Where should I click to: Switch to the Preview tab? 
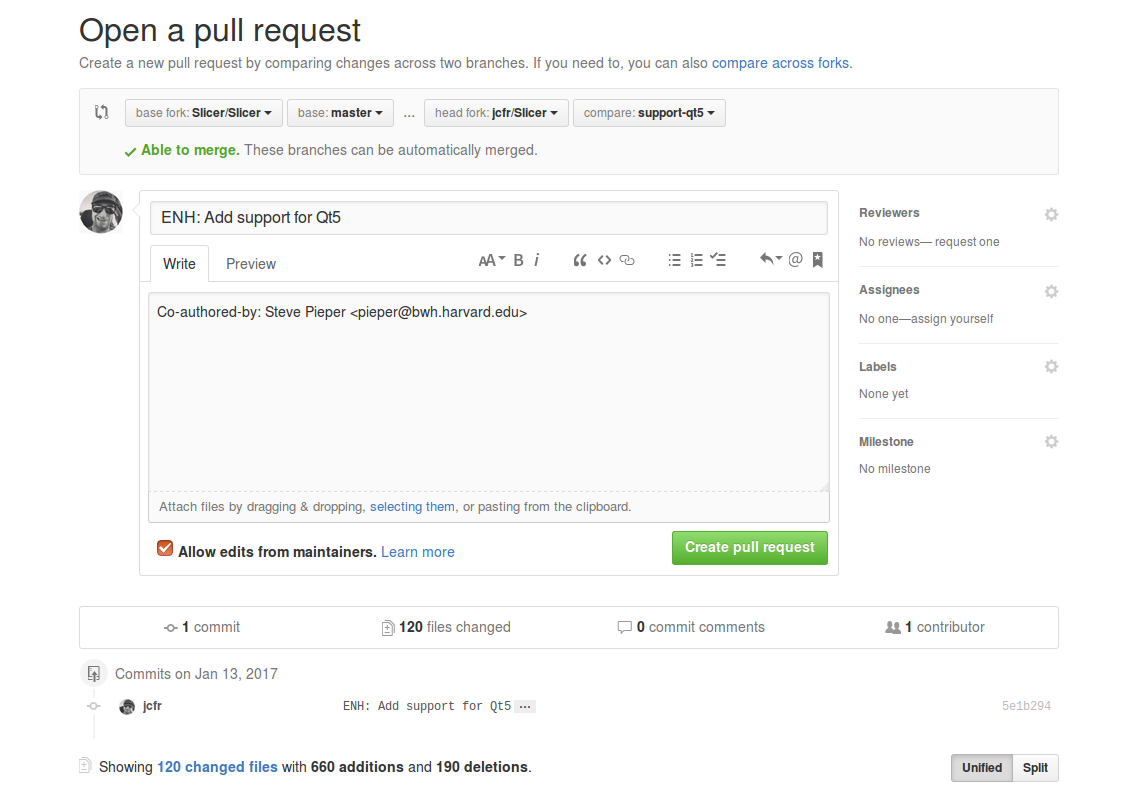(251, 264)
